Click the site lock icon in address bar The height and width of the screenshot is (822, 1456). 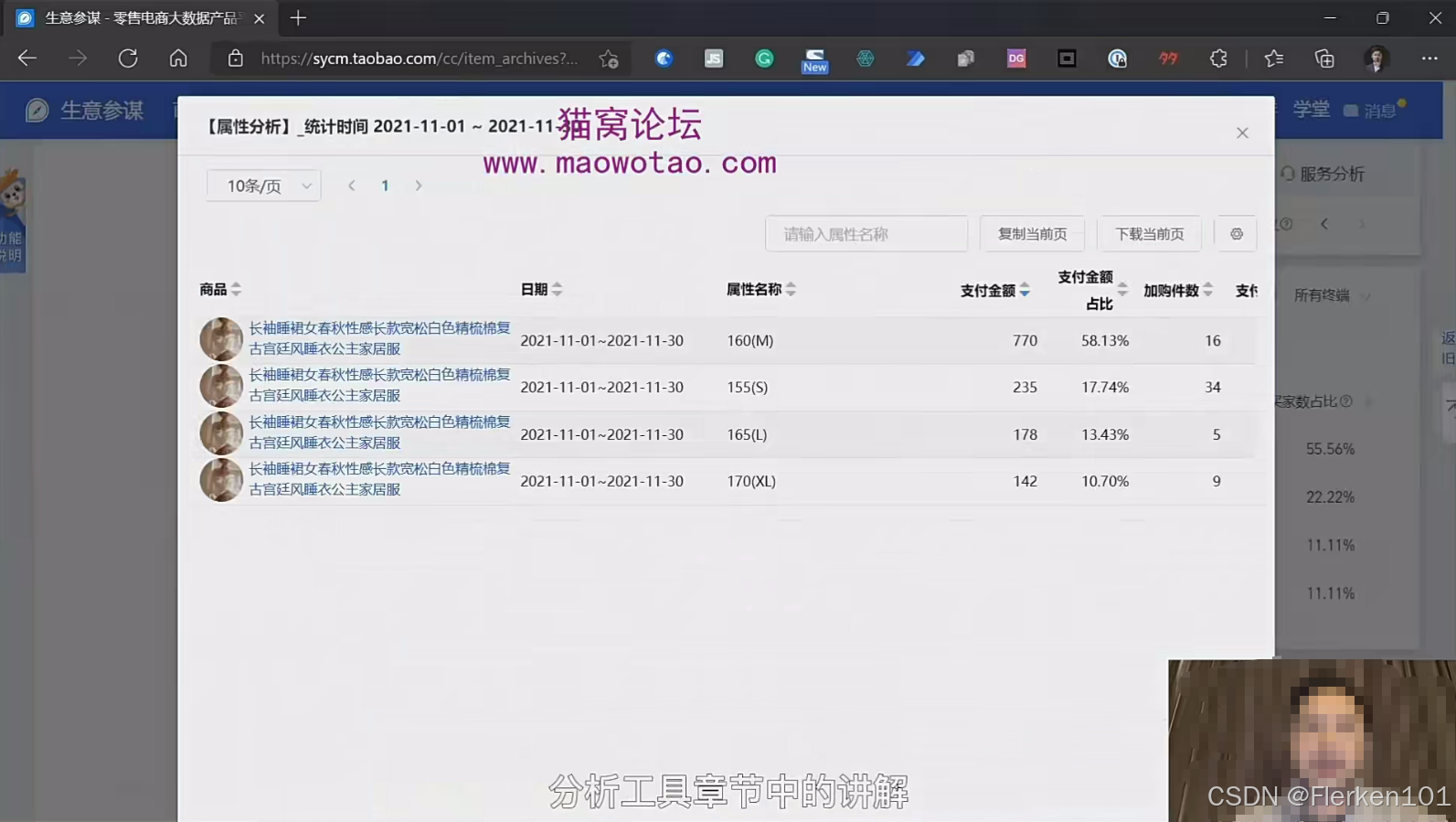236,59
